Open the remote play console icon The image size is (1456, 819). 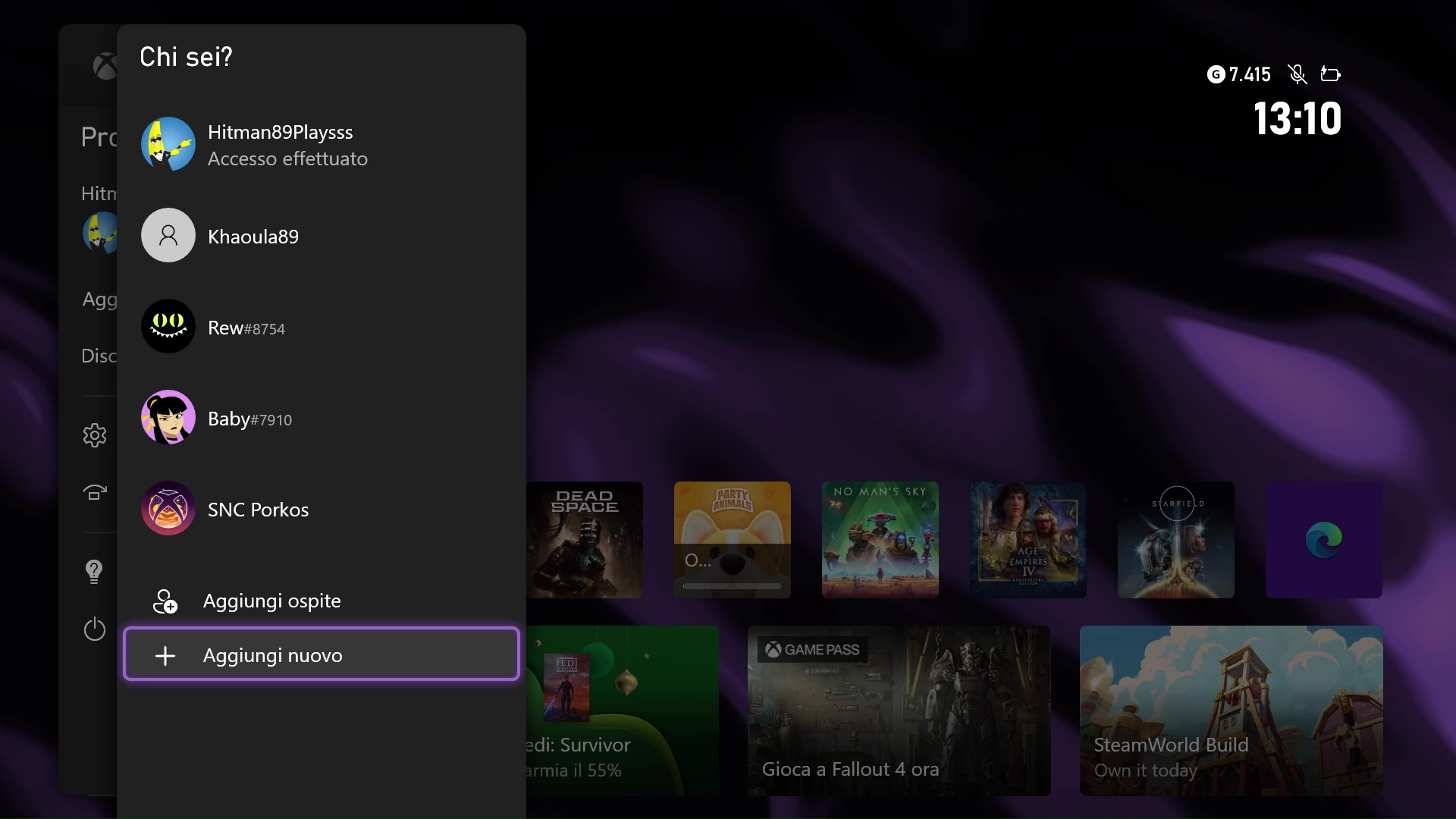click(x=95, y=493)
